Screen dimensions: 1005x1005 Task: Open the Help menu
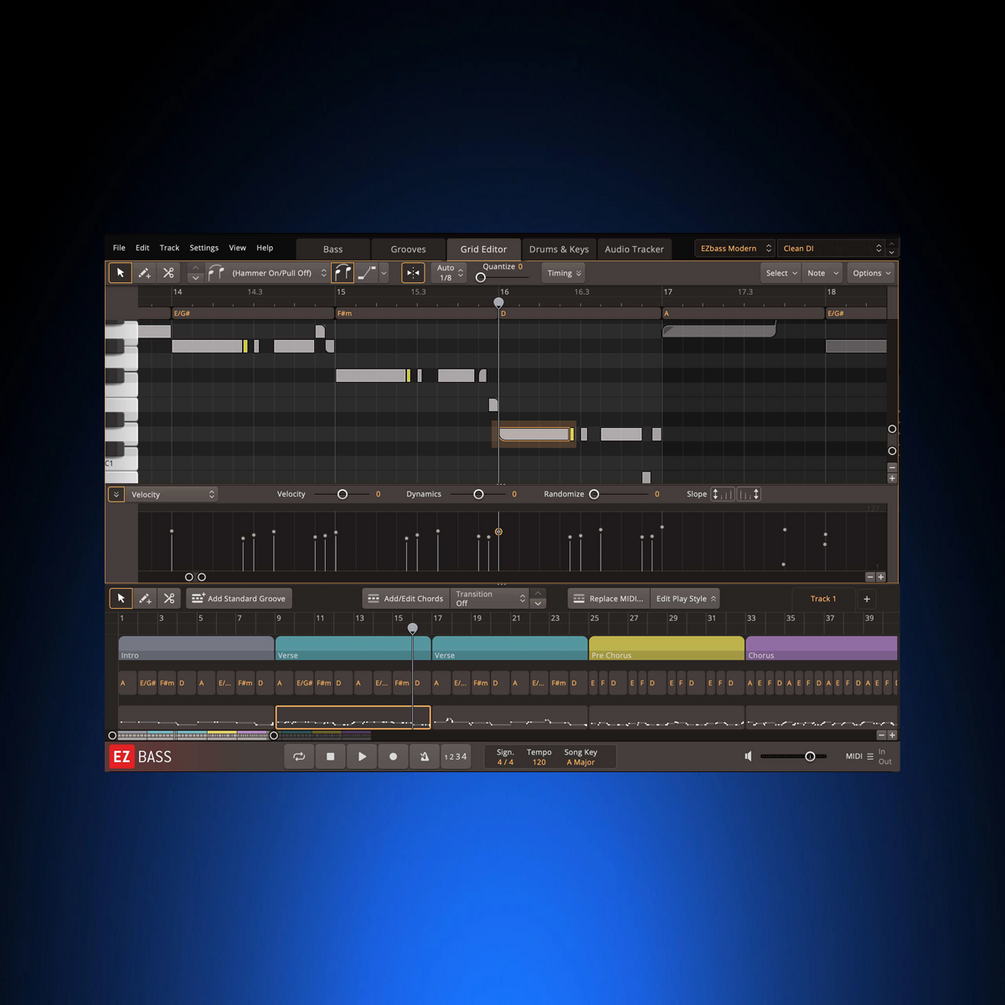pyautogui.click(x=265, y=248)
